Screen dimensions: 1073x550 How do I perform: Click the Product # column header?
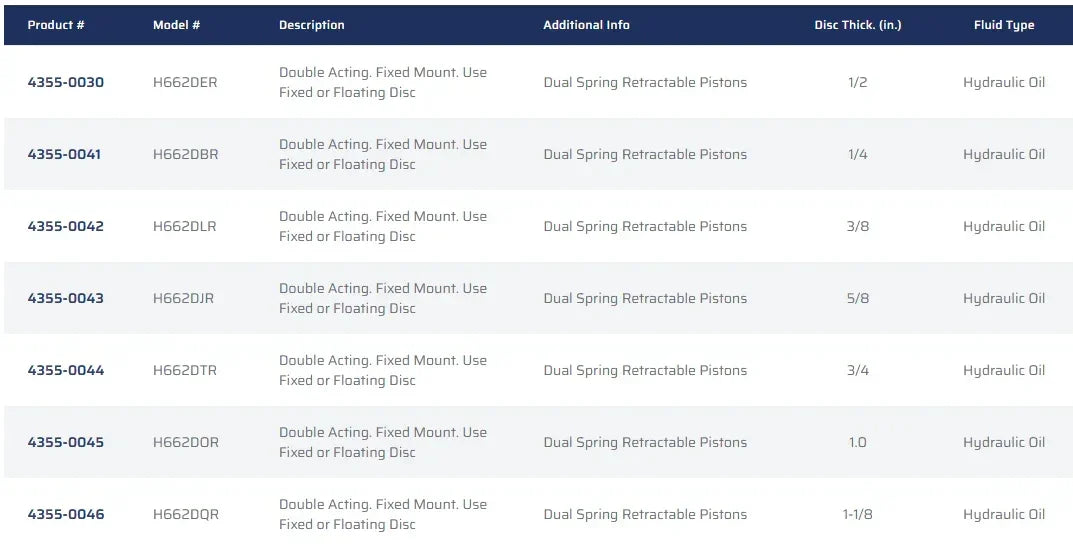tap(56, 25)
